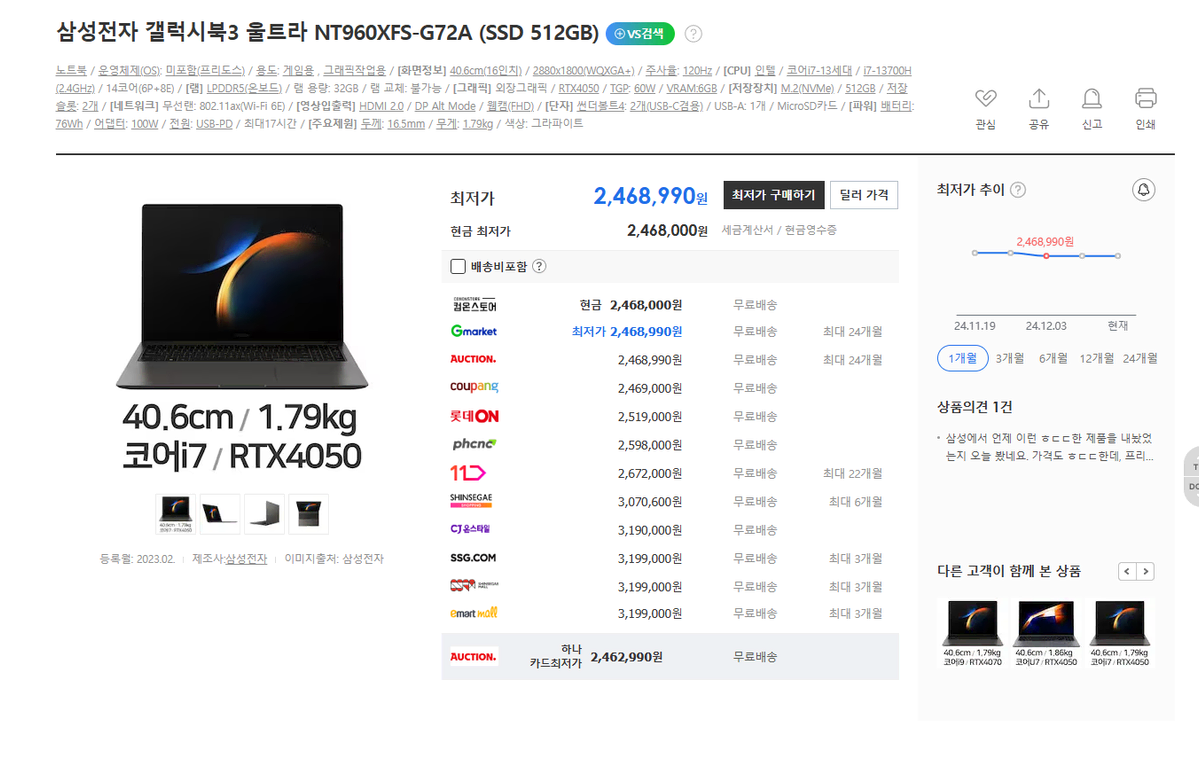Click the 세금계산서 / 현금영수증 text

(779, 230)
